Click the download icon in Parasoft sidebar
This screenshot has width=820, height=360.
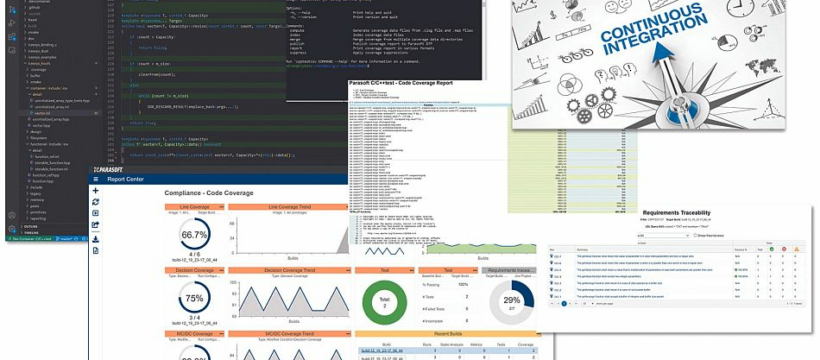click(x=96, y=239)
